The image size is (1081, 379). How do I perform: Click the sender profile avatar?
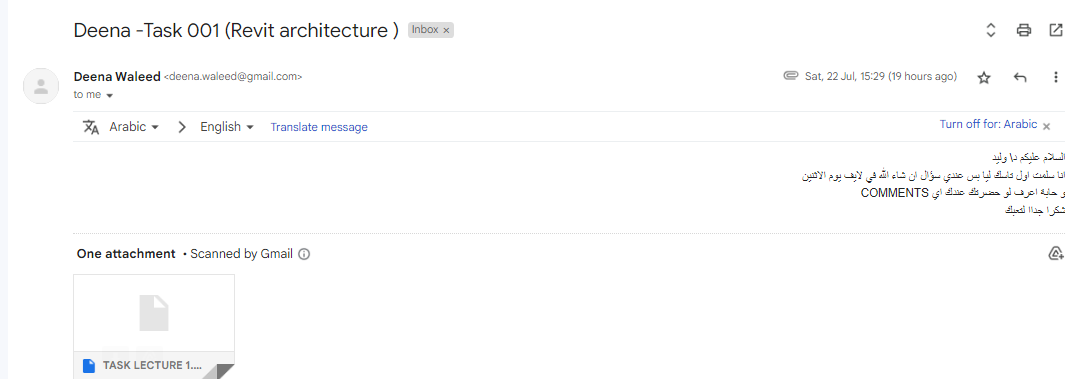point(41,86)
